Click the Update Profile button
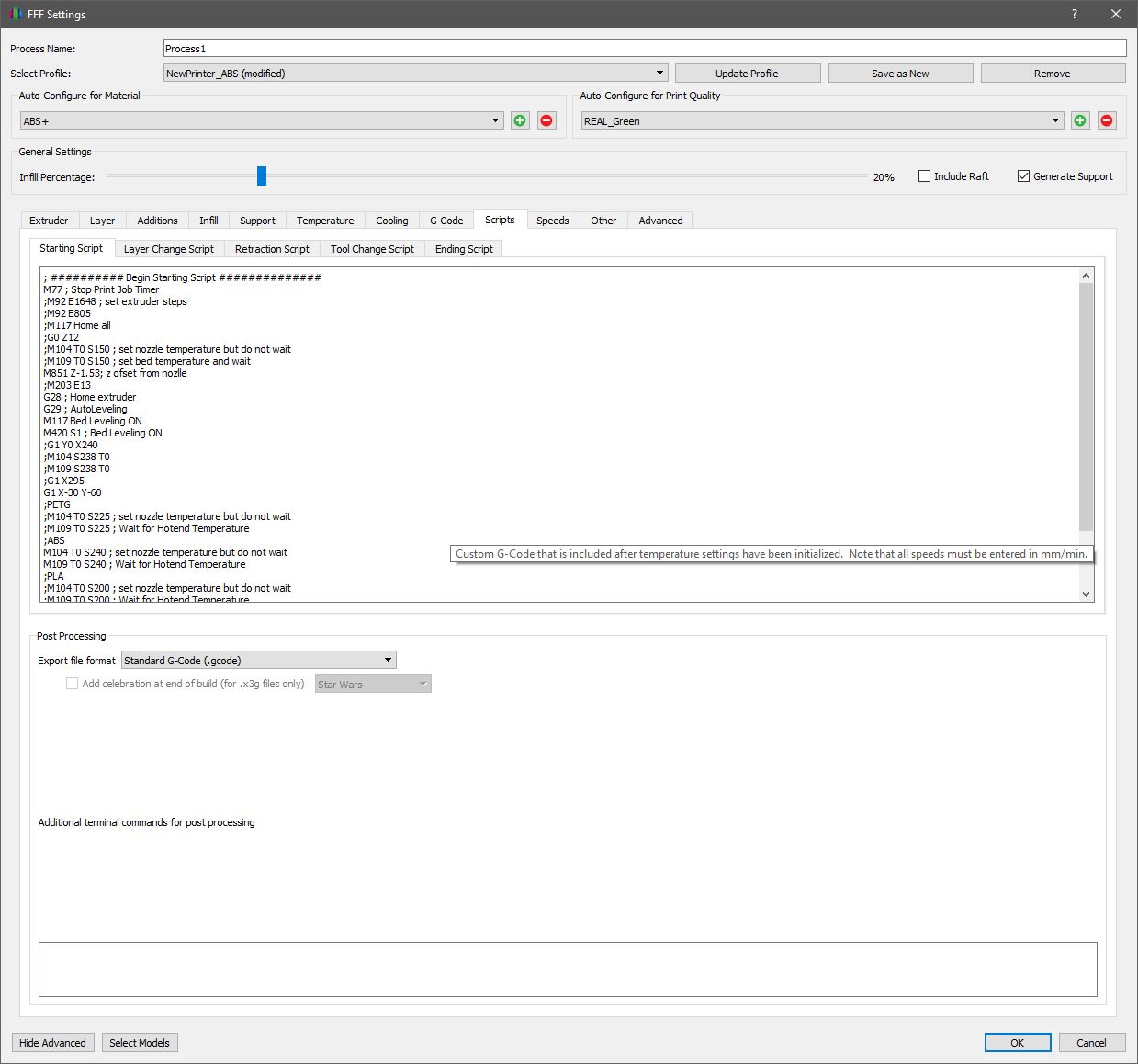 tap(747, 74)
